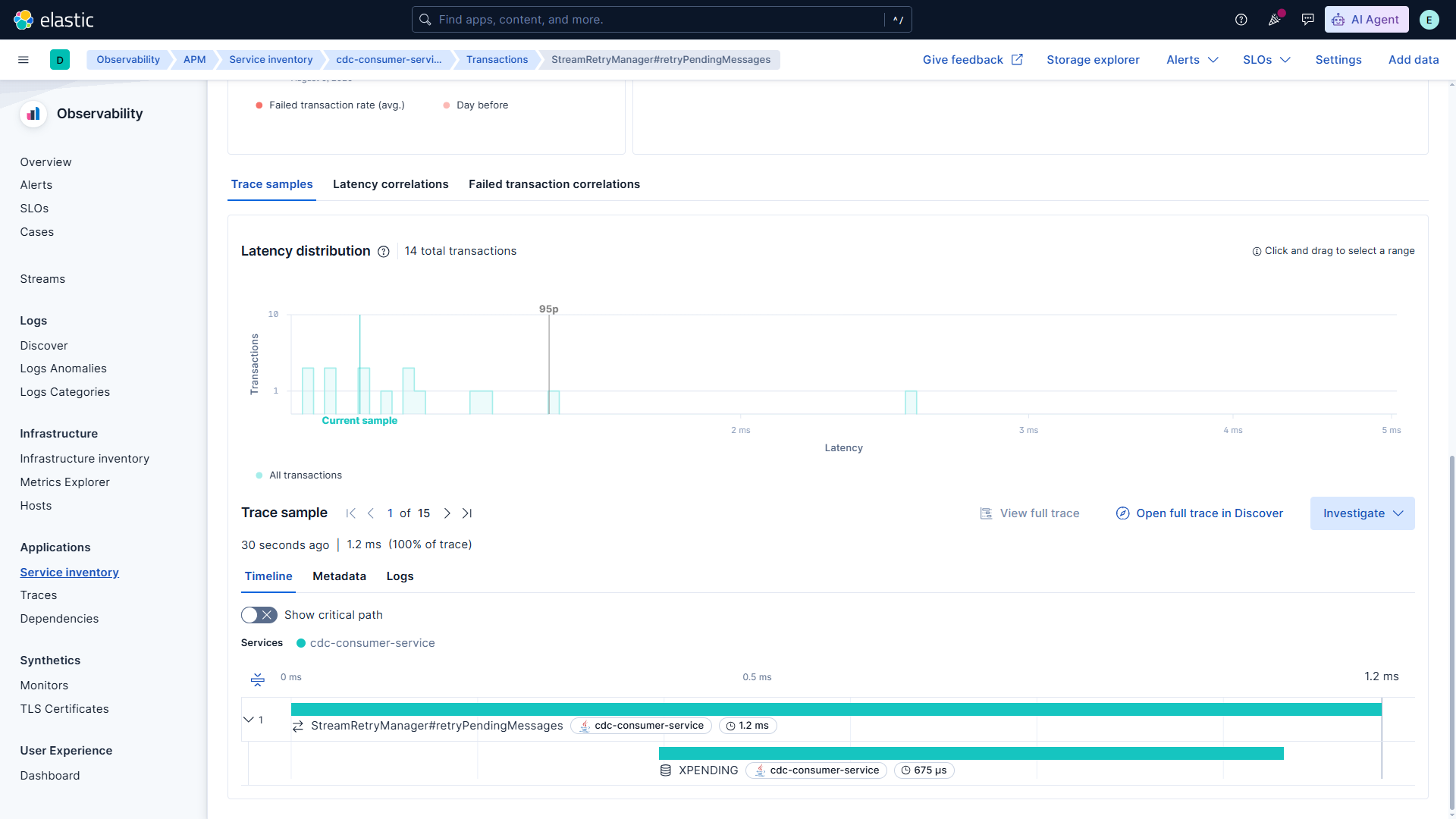1456x819 pixels.
Task: Click the Current sample marker in chart
Action: (359, 421)
